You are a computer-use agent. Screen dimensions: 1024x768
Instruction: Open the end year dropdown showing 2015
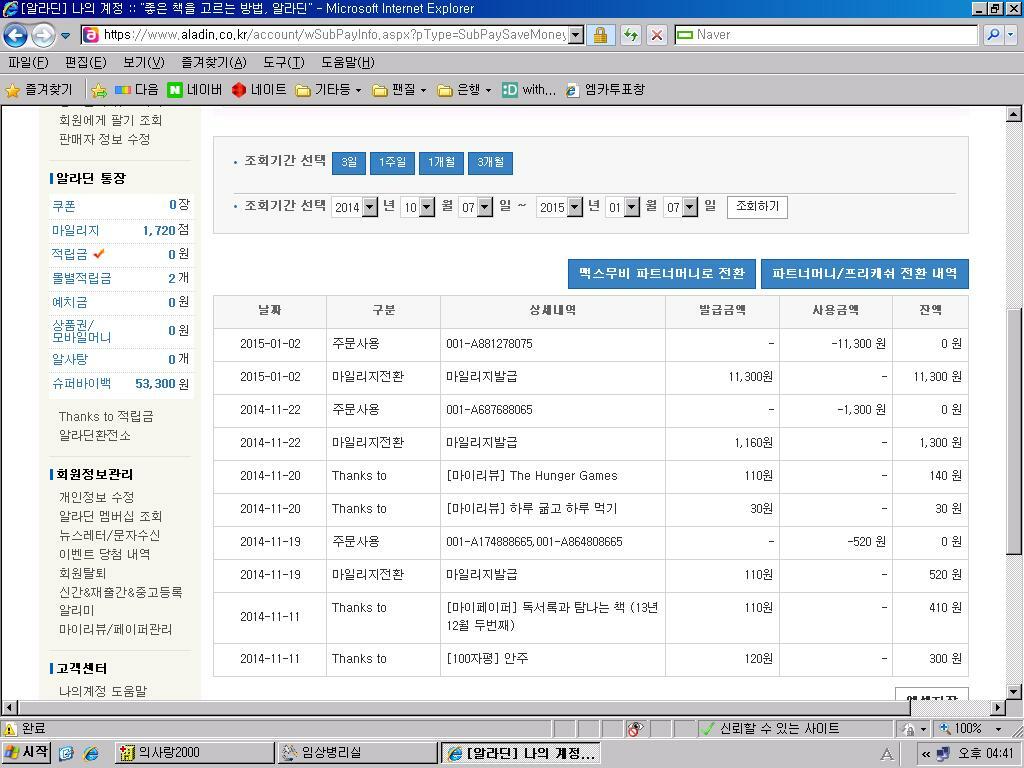(559, 207)
